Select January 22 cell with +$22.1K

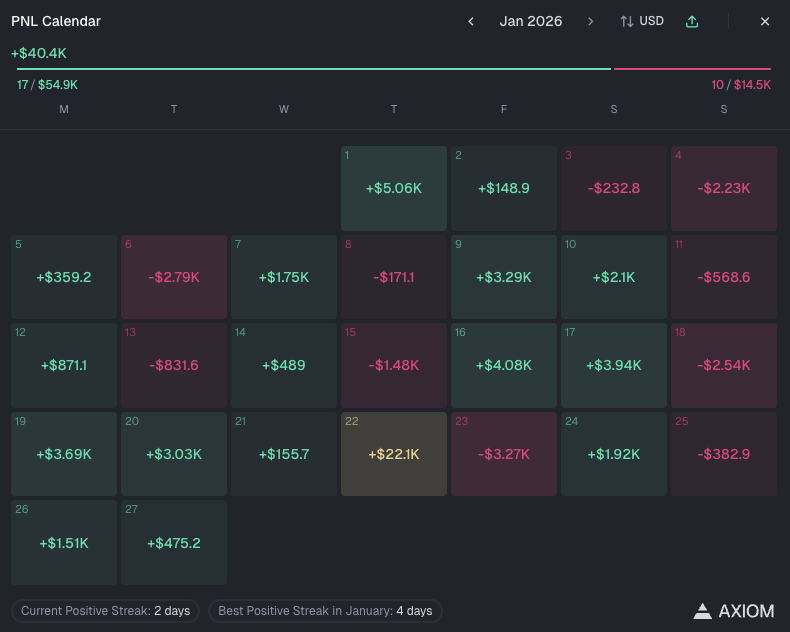tap(394, 453)
